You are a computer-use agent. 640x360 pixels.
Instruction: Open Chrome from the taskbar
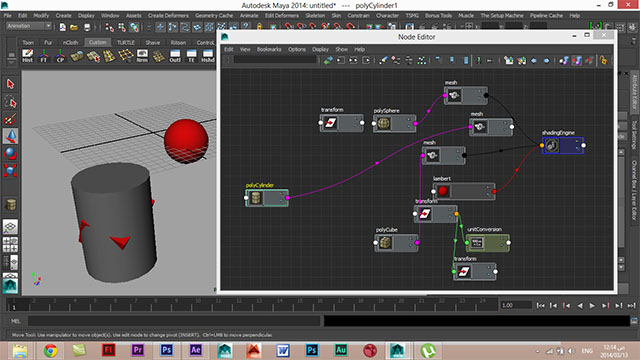50,350
